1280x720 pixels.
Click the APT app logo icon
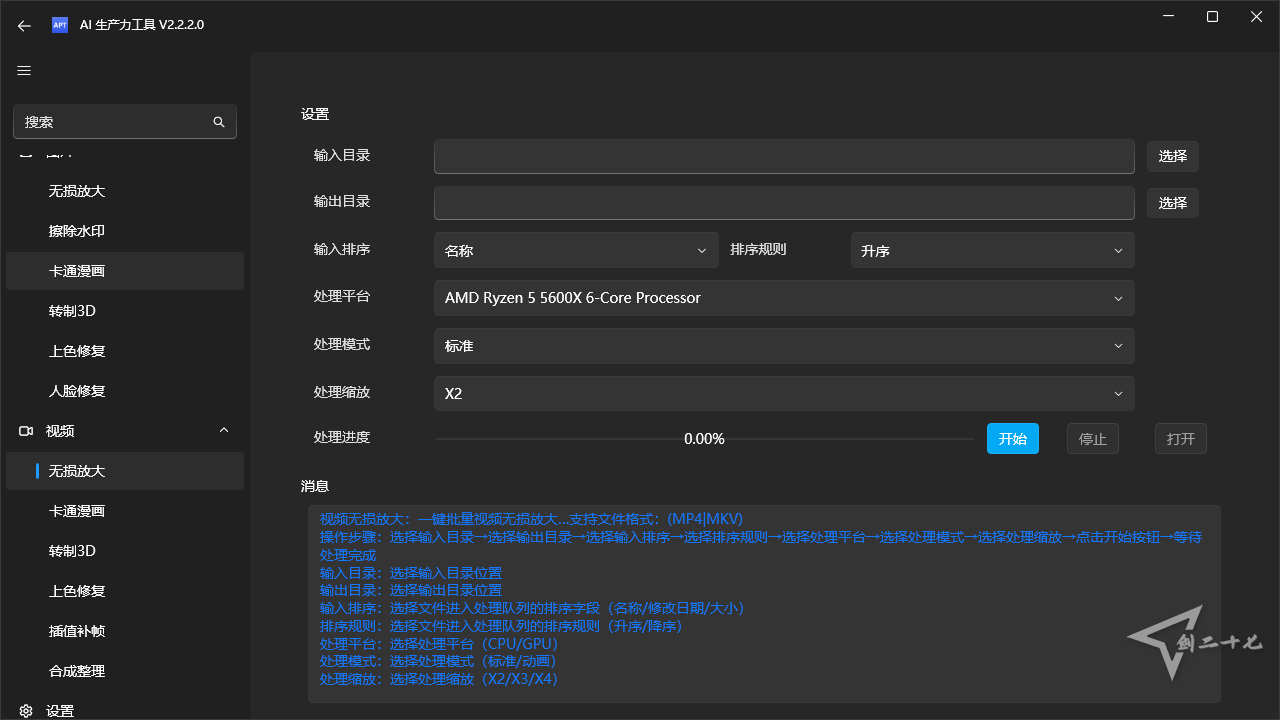click(x=60, y=25)
